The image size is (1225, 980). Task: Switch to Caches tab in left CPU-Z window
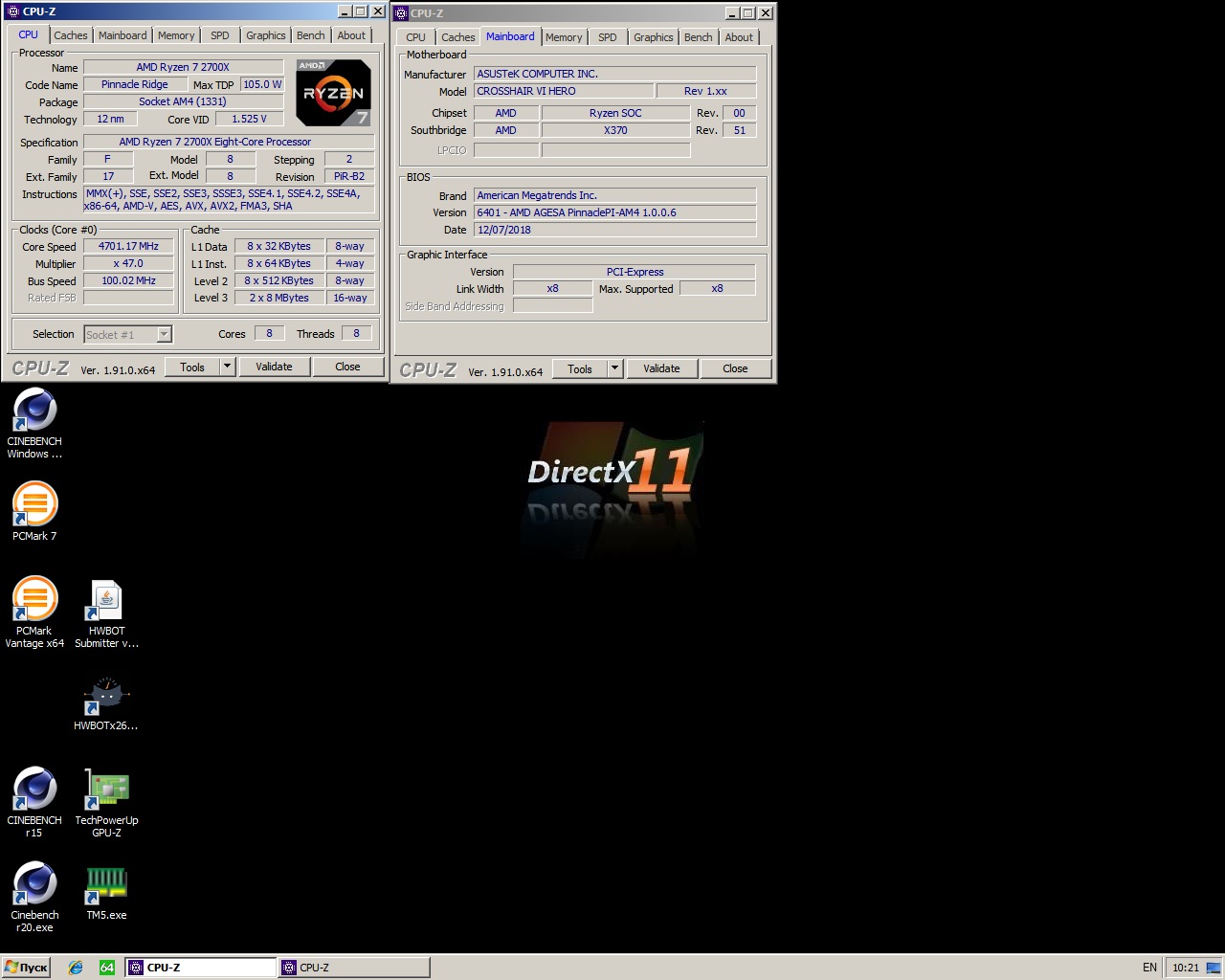71,35
